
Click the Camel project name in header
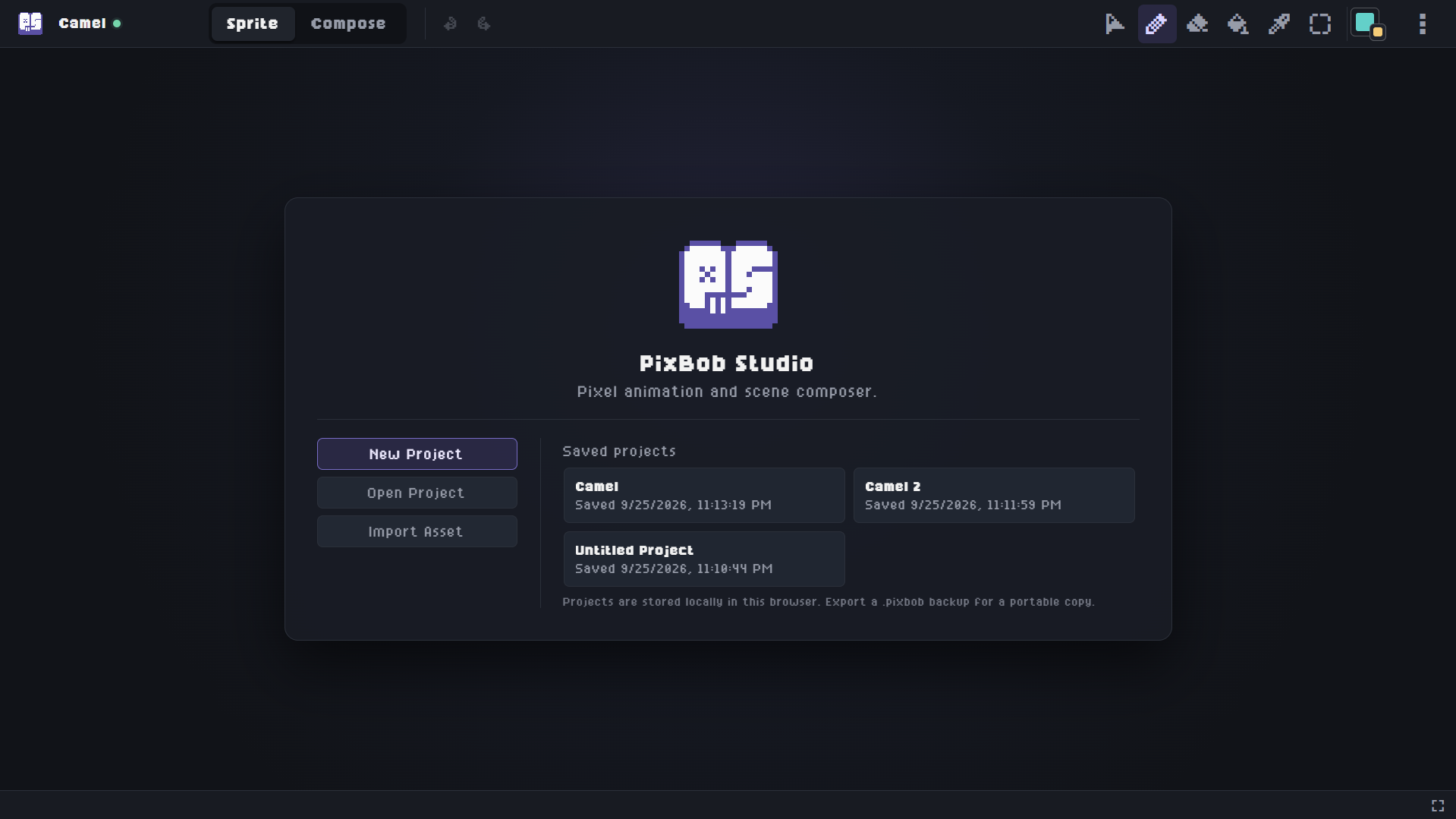[x=82, y=24]
